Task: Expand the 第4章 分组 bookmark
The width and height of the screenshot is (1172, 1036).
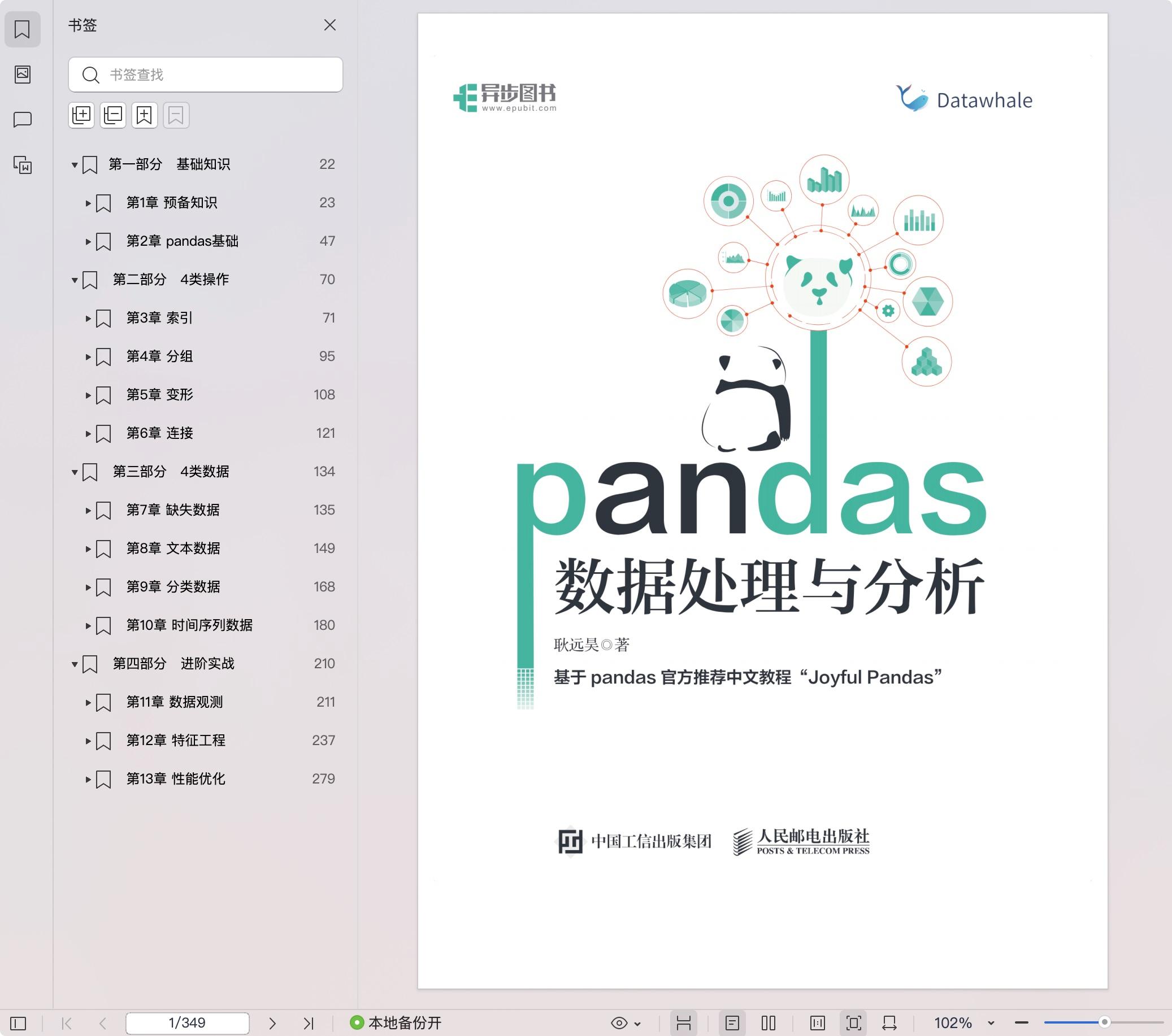Action: pyautogui.click(x=88, y=357)
